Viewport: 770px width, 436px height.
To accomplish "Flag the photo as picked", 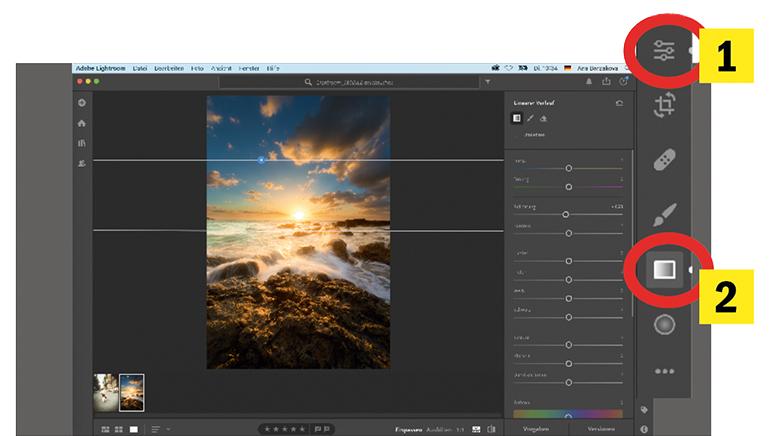I will pos(317,429).
